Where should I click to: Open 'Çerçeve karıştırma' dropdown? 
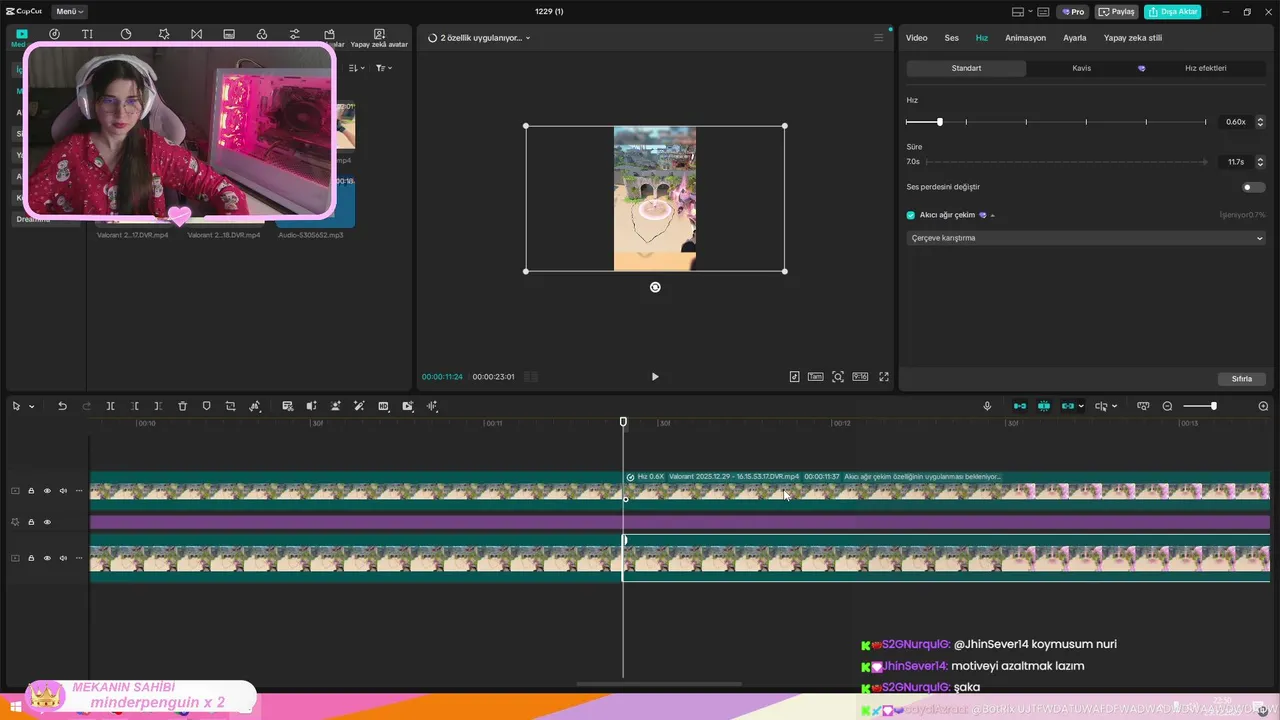tap(1087, 238)
